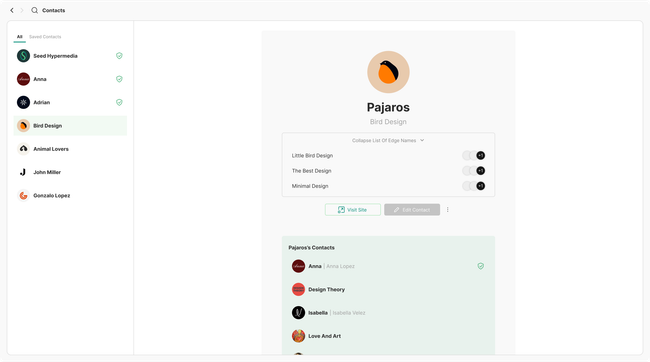This screenshot has height=362, width=650.
Task: Select Animal Lovers contact name
Action: (x=51, y=149)
